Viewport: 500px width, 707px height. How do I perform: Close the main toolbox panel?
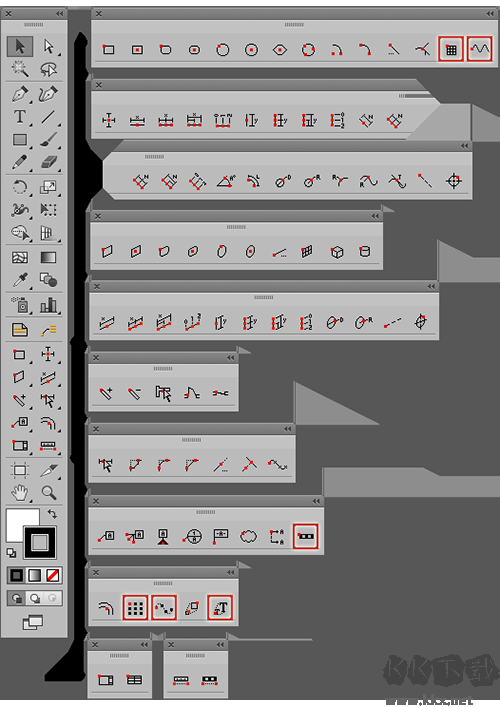(x=8, y=14)
